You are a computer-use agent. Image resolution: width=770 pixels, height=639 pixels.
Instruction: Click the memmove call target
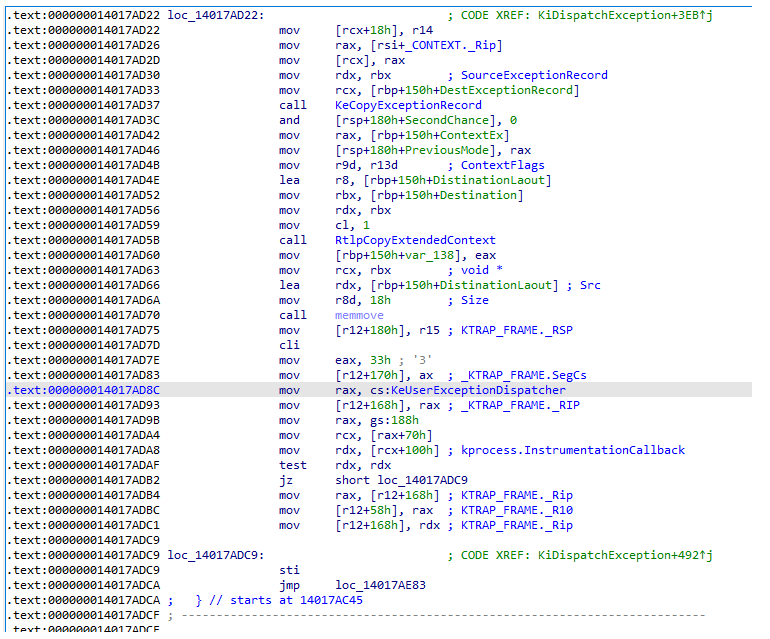(x=359, y=315)
